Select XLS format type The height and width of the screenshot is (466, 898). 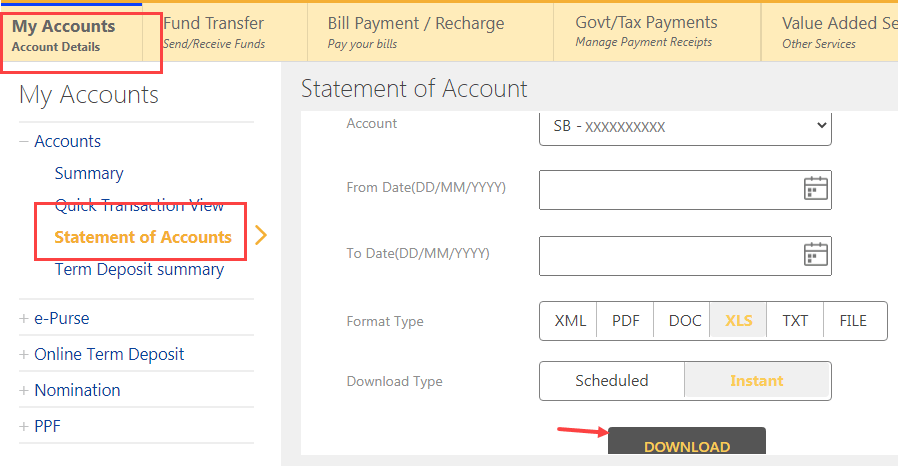click(x=738, y=321)
